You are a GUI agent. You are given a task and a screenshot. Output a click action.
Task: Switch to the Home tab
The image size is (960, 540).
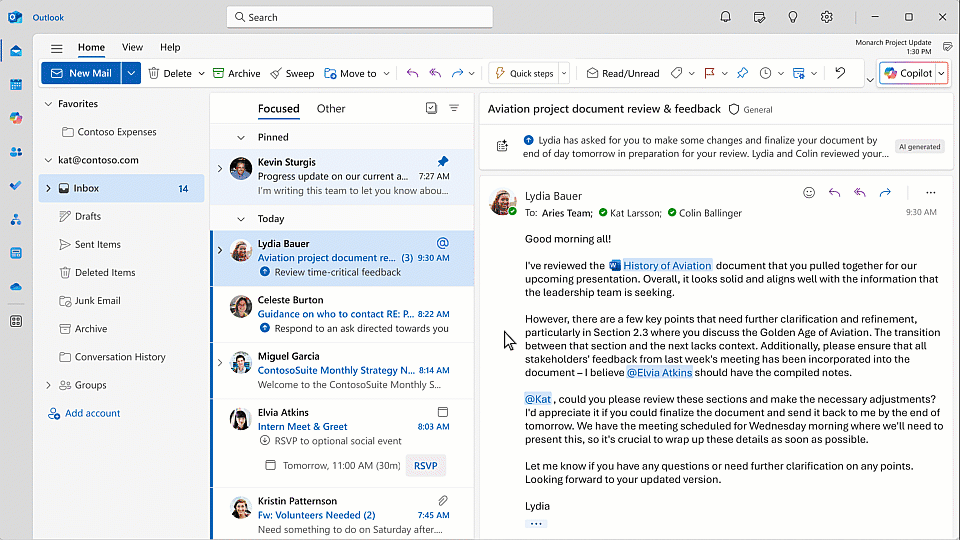(x=91, y=47)
